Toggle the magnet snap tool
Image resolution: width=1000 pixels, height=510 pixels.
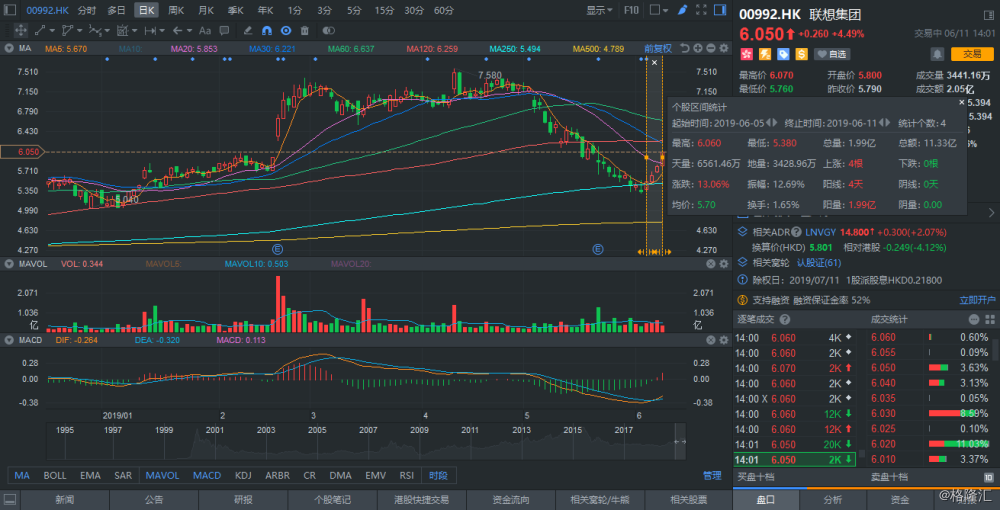coord(267,30)
